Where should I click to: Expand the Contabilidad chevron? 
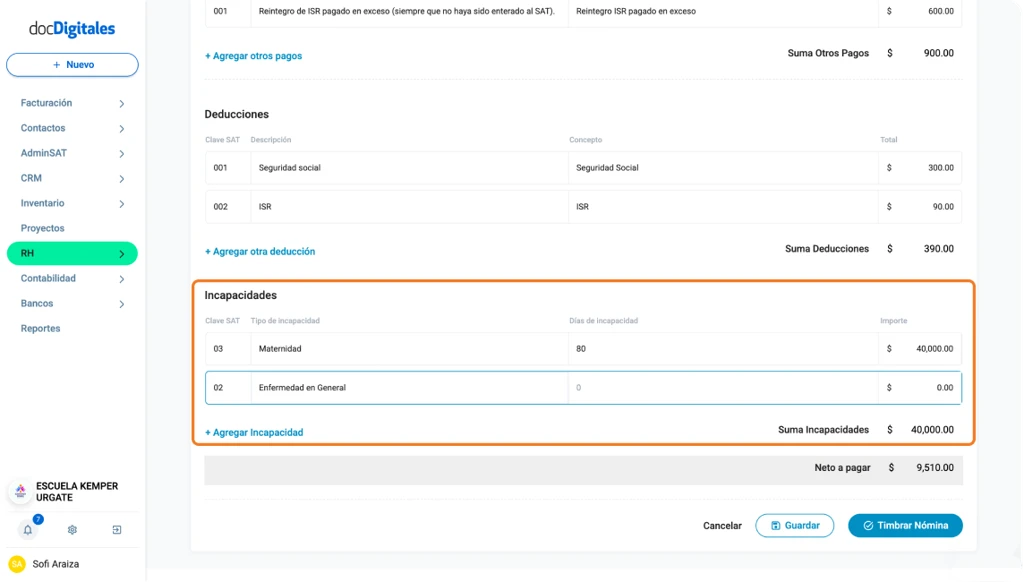121,279
